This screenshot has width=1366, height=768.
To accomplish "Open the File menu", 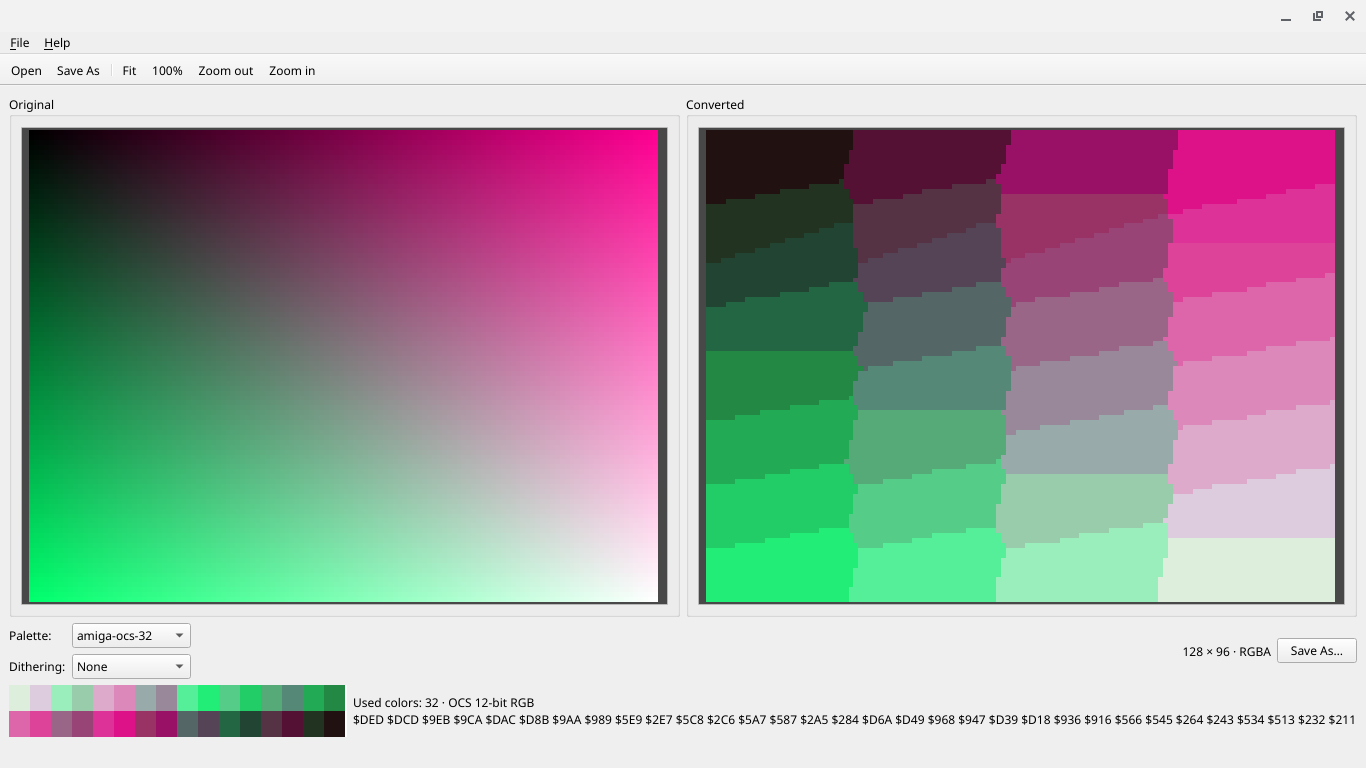I will point(19,43).
